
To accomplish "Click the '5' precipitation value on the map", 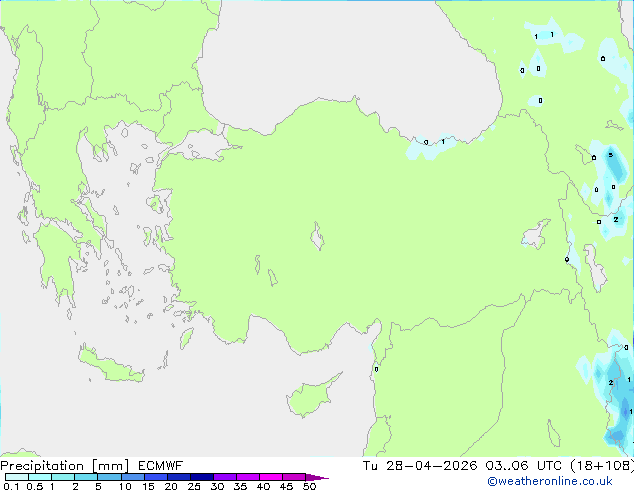I will coord(611,155).
